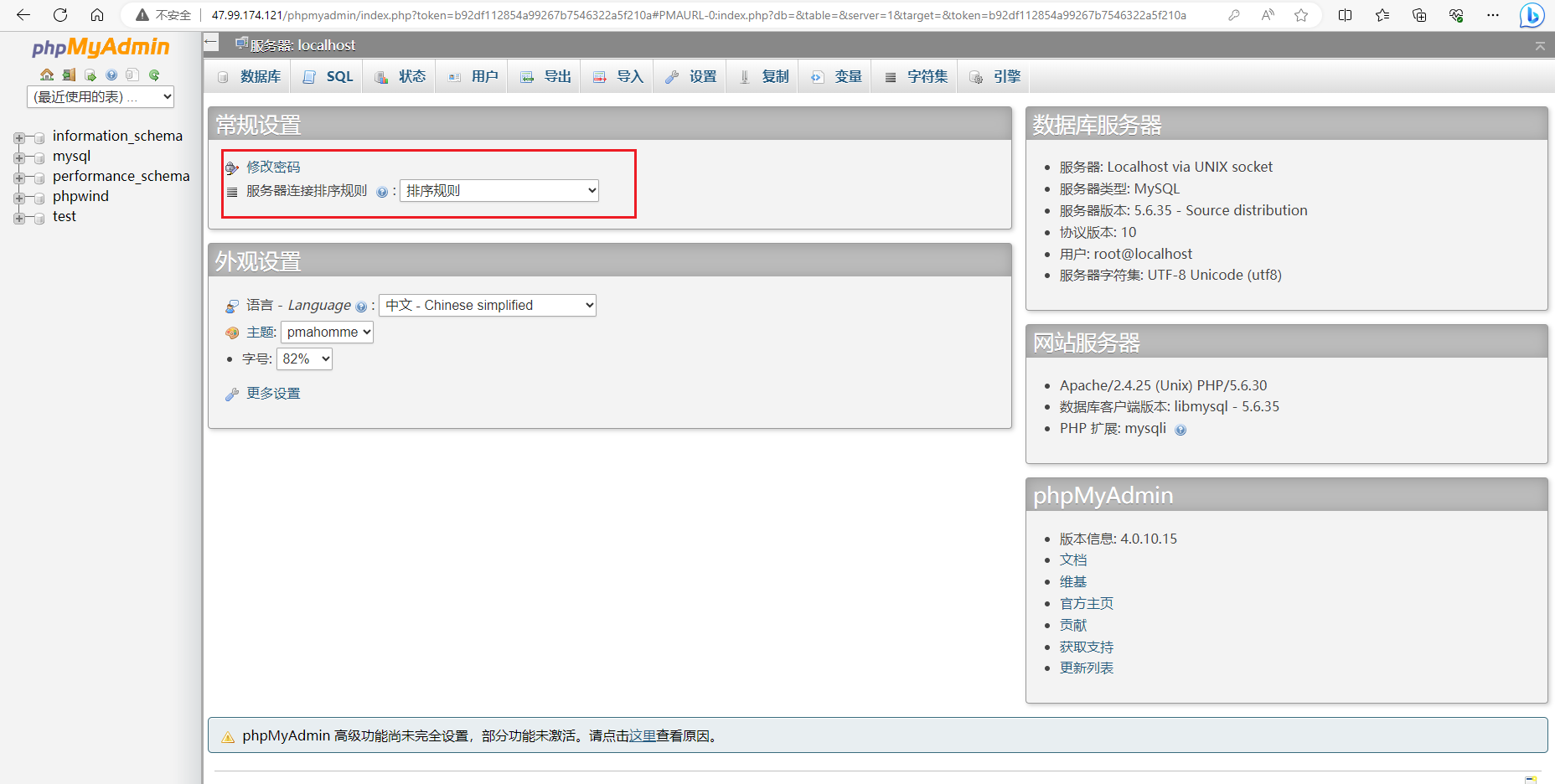The height and width of the screenshot is (784, 1555).
Task: Open the 主题 pmahomme theme dropdown
Action: click(x=327, y=333)
